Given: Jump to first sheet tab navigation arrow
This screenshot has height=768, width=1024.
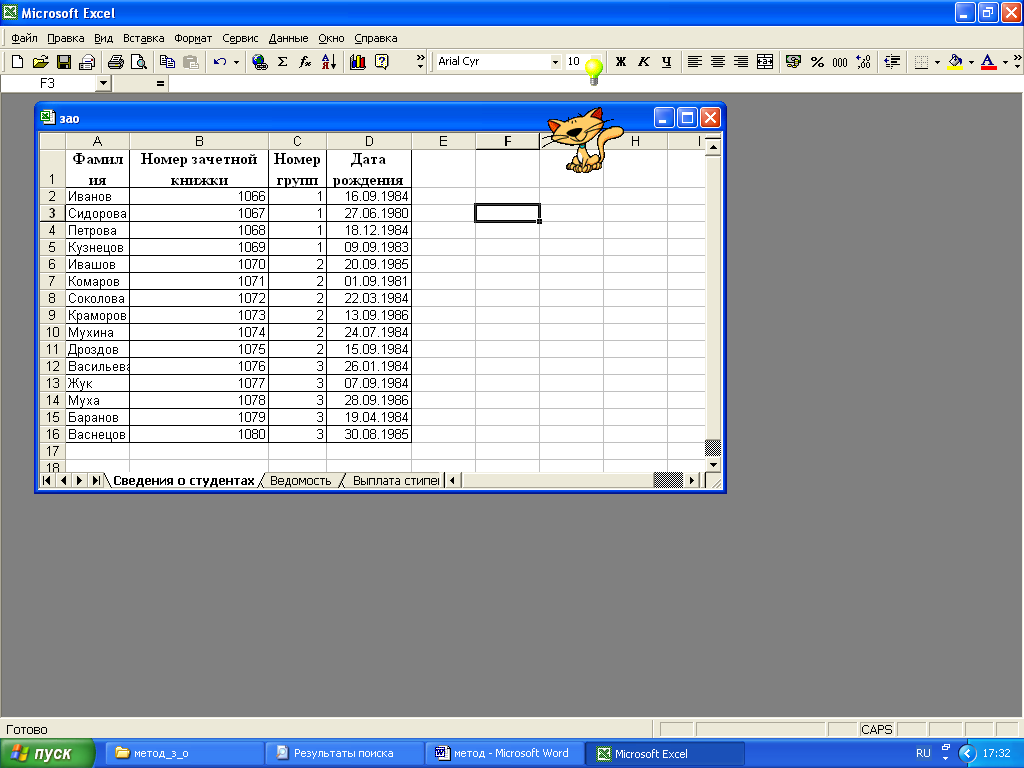Looking at the screenshot, I should tap(46, 481).
